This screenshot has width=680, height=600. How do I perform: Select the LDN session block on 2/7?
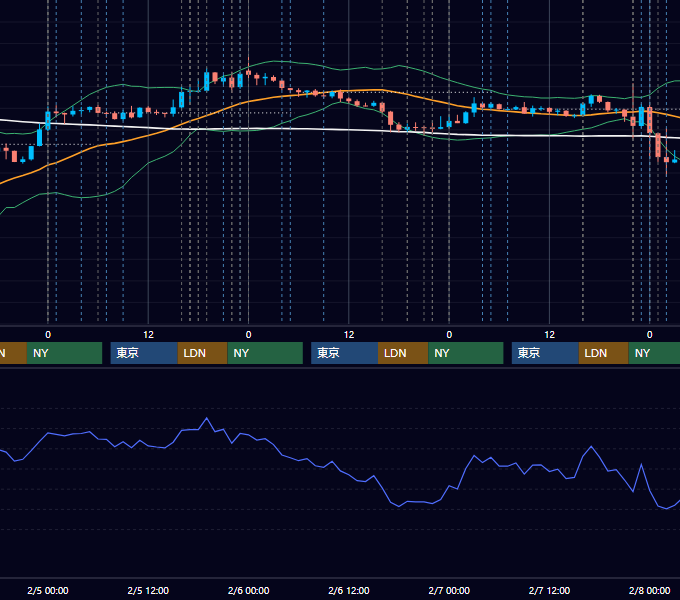(x=604, y=353)
